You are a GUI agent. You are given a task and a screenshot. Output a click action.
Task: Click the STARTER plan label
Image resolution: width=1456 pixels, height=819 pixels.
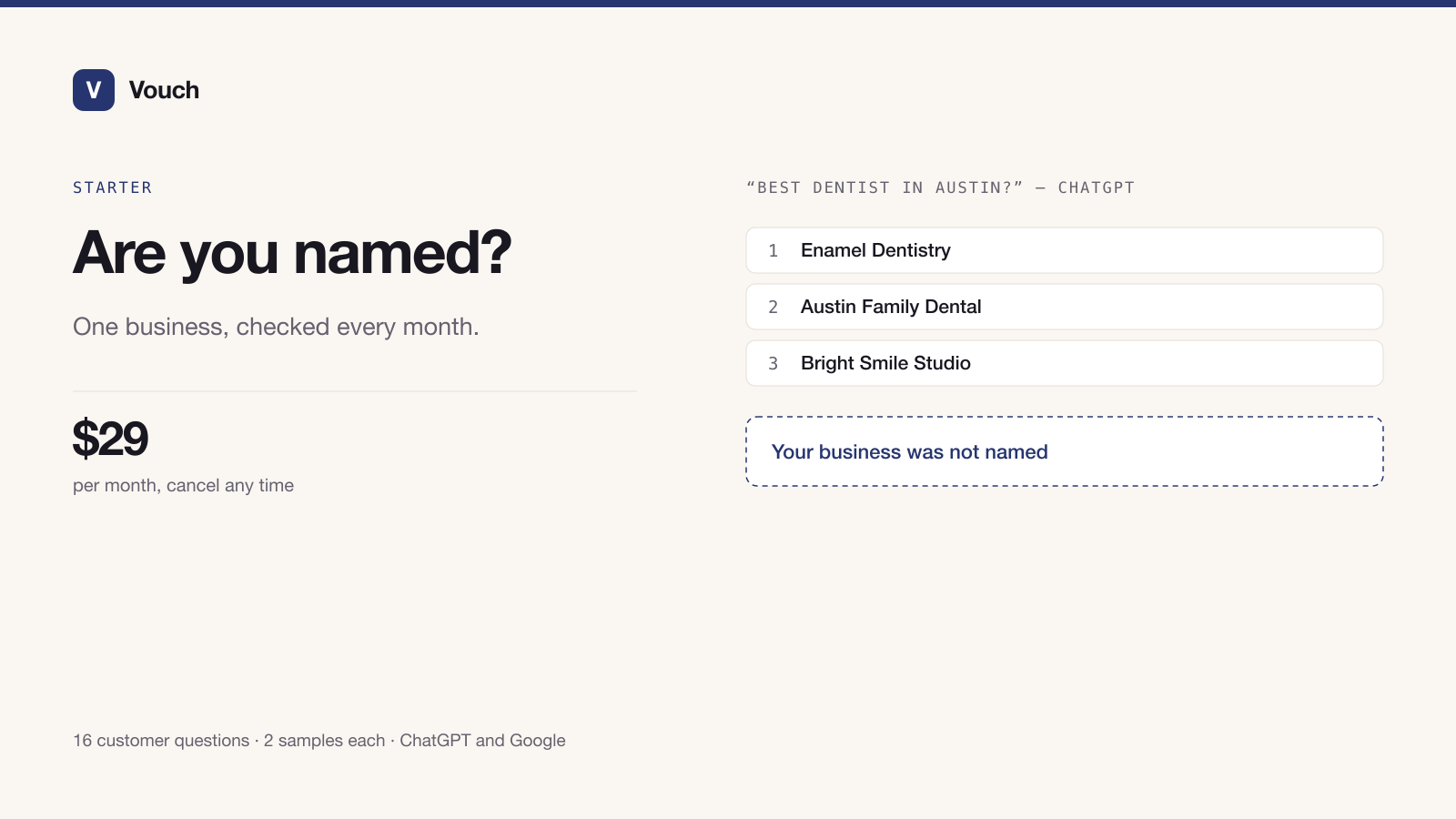(113, 187)
